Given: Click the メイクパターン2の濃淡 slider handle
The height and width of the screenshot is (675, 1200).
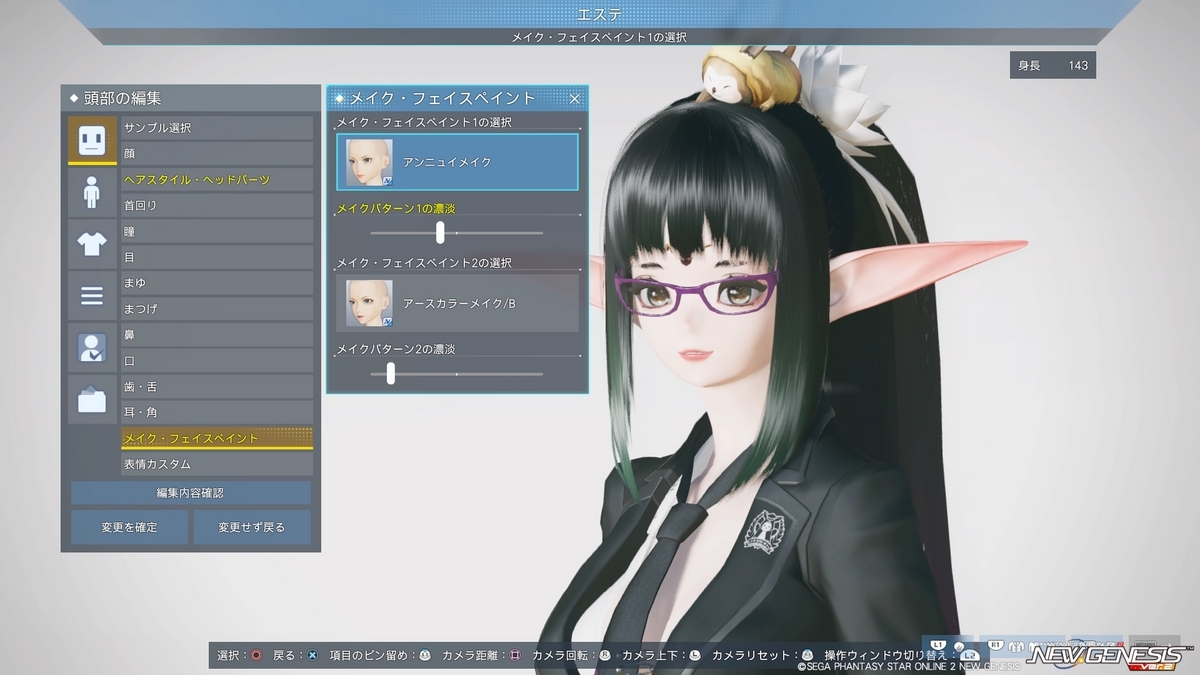Looking at the screenshot, I should coord(391,374).
